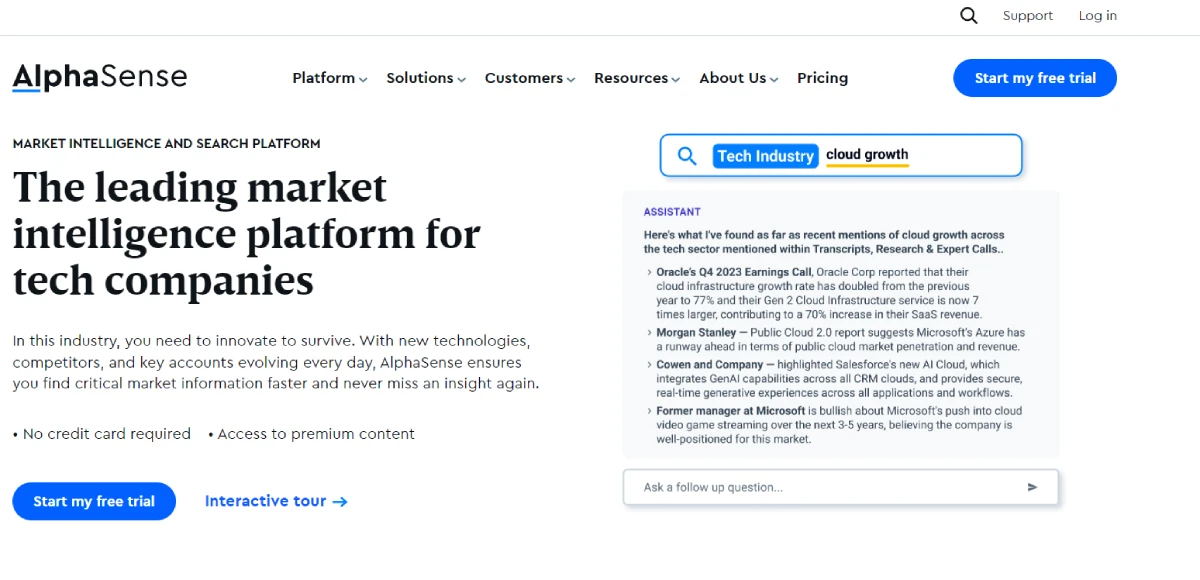Click the AlphaSense logo
Viewport: 1200px width, 580px height.
(100, 77)
